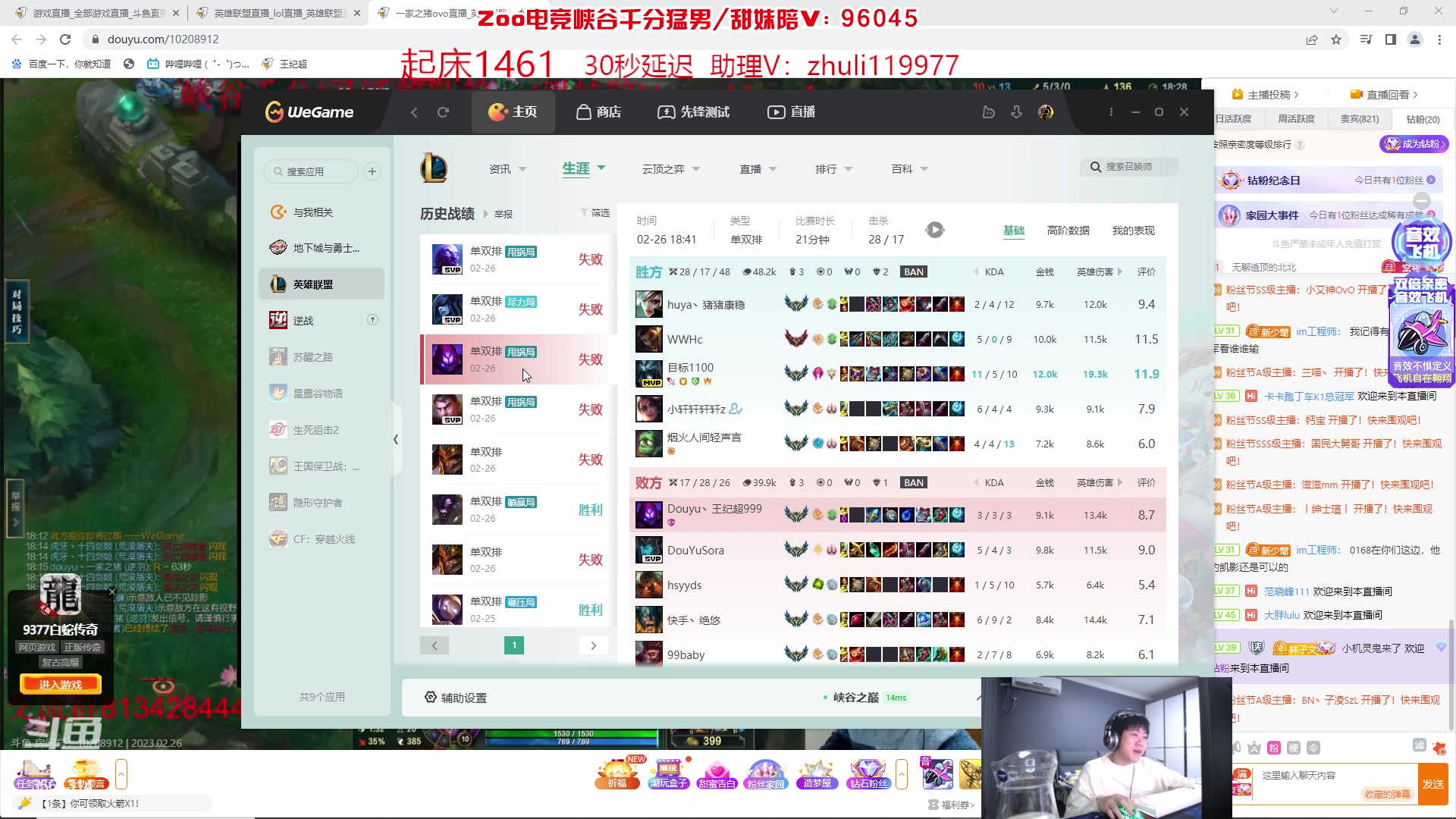Open WeGame user avatar
The height and width of the screenshot is (819, 1456).
[x=1046, y=112]
